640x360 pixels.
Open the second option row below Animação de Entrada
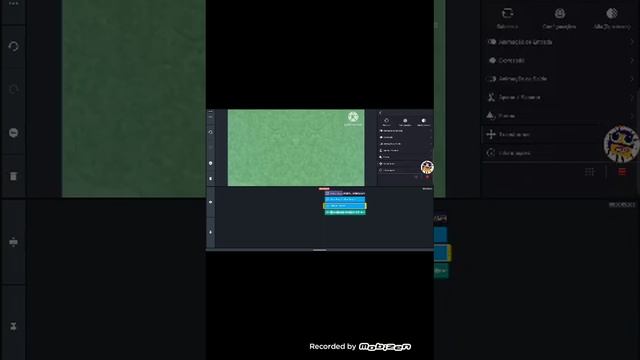405,137
